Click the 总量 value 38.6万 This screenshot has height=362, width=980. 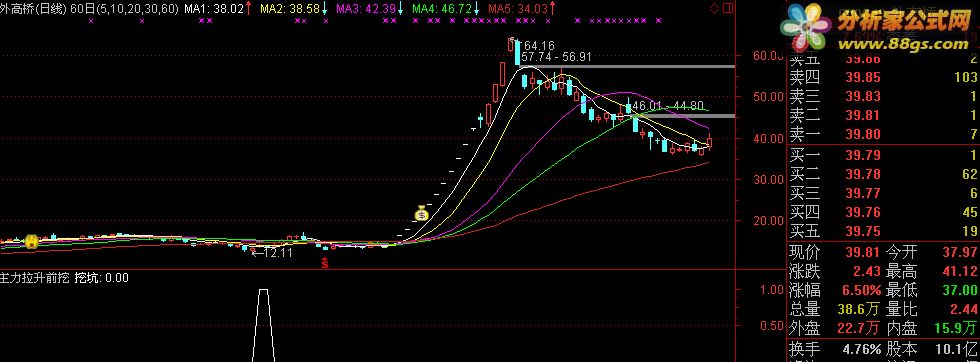pos(860,309)
